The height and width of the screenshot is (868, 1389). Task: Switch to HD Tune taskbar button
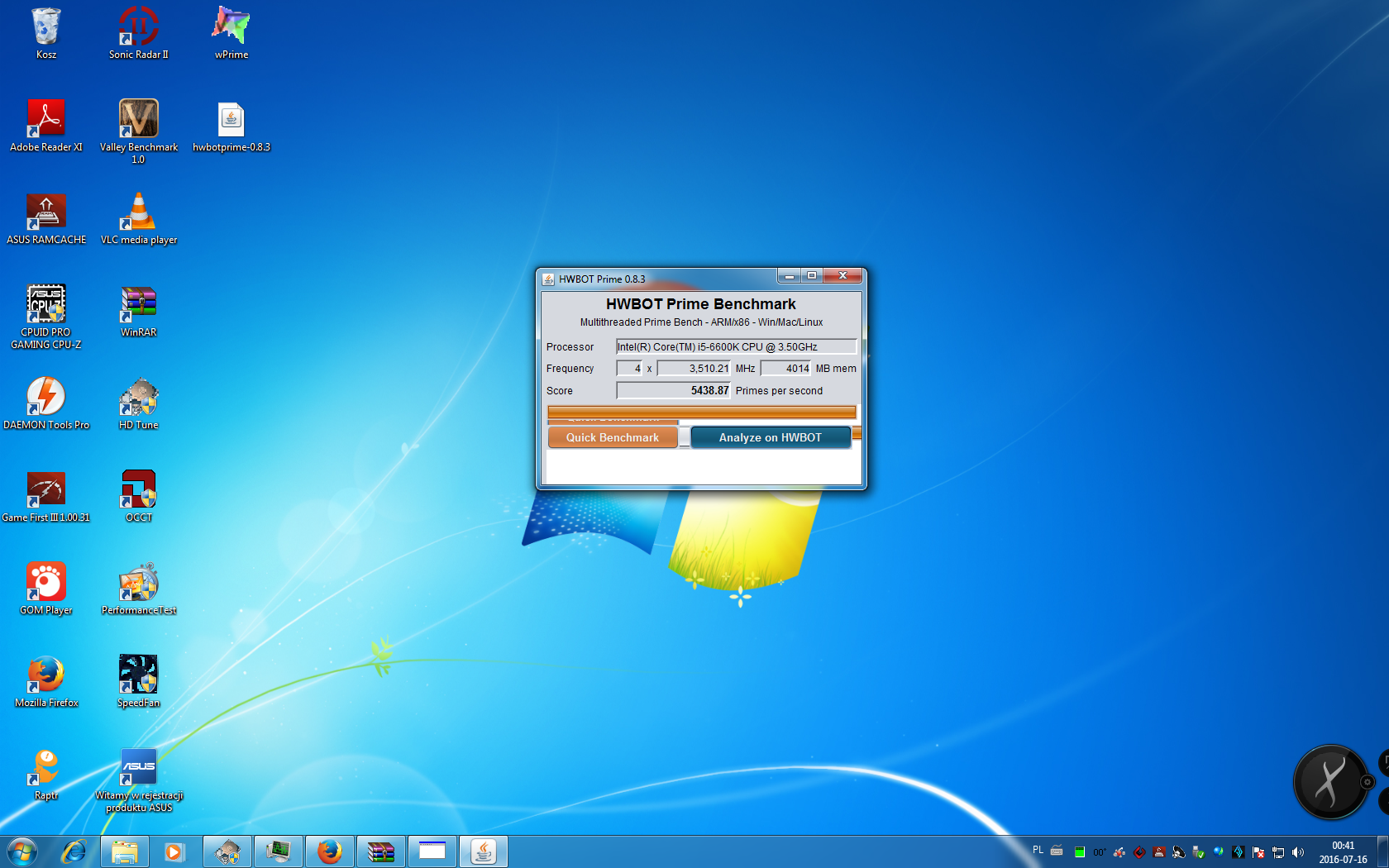pos(227,851)
